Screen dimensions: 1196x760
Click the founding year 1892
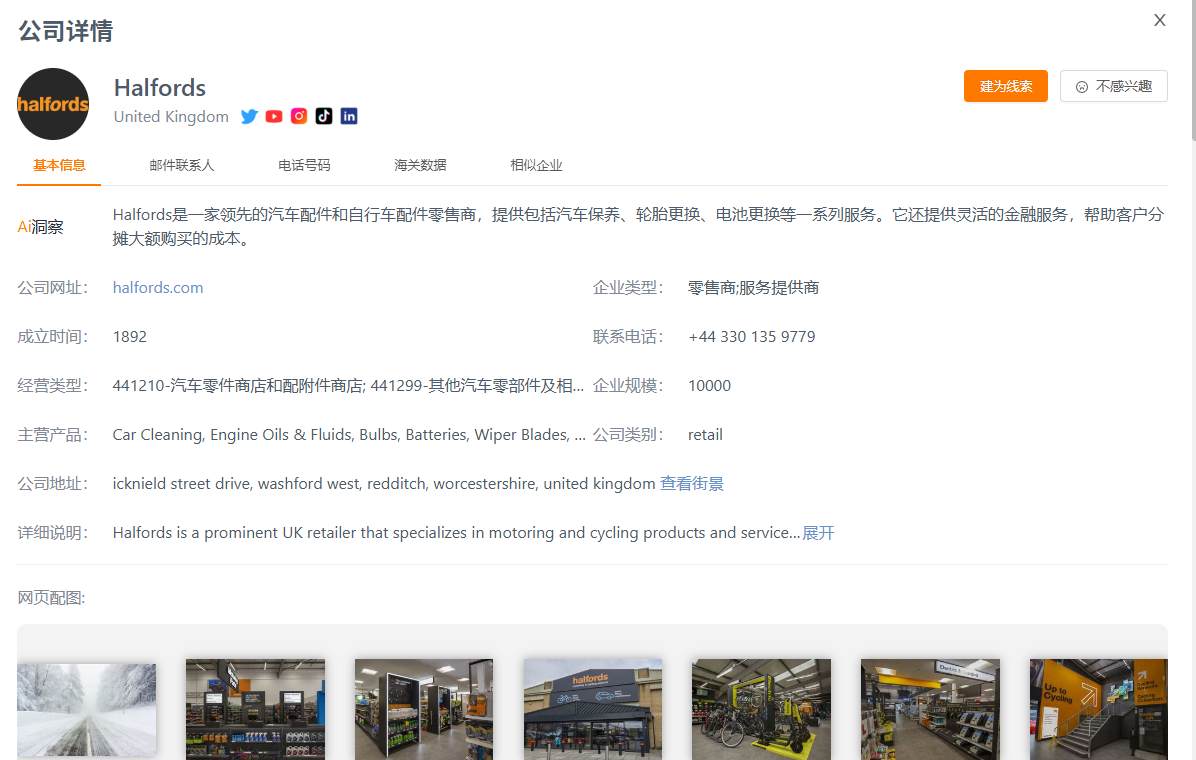pos(130,337)
